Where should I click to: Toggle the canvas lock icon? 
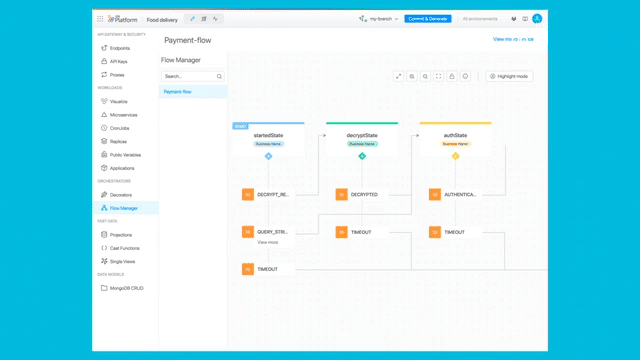[x=452, y=76]
